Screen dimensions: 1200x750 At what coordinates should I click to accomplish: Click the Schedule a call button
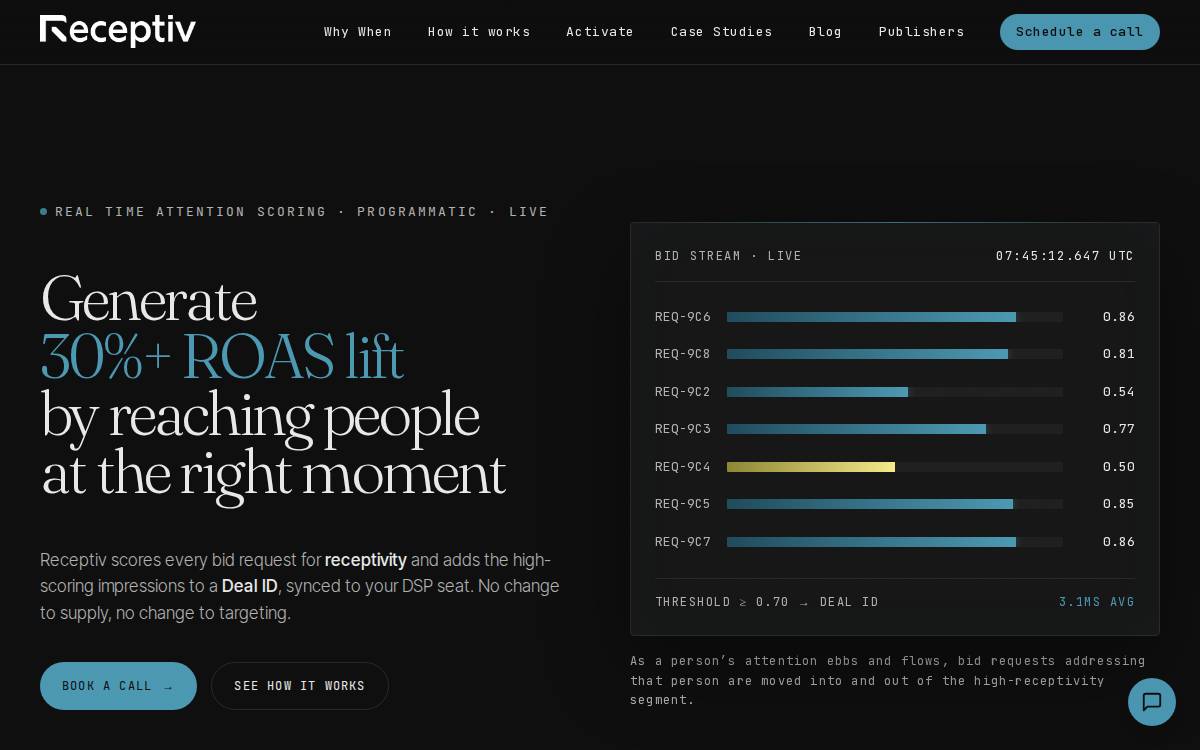click(1080, 32)
